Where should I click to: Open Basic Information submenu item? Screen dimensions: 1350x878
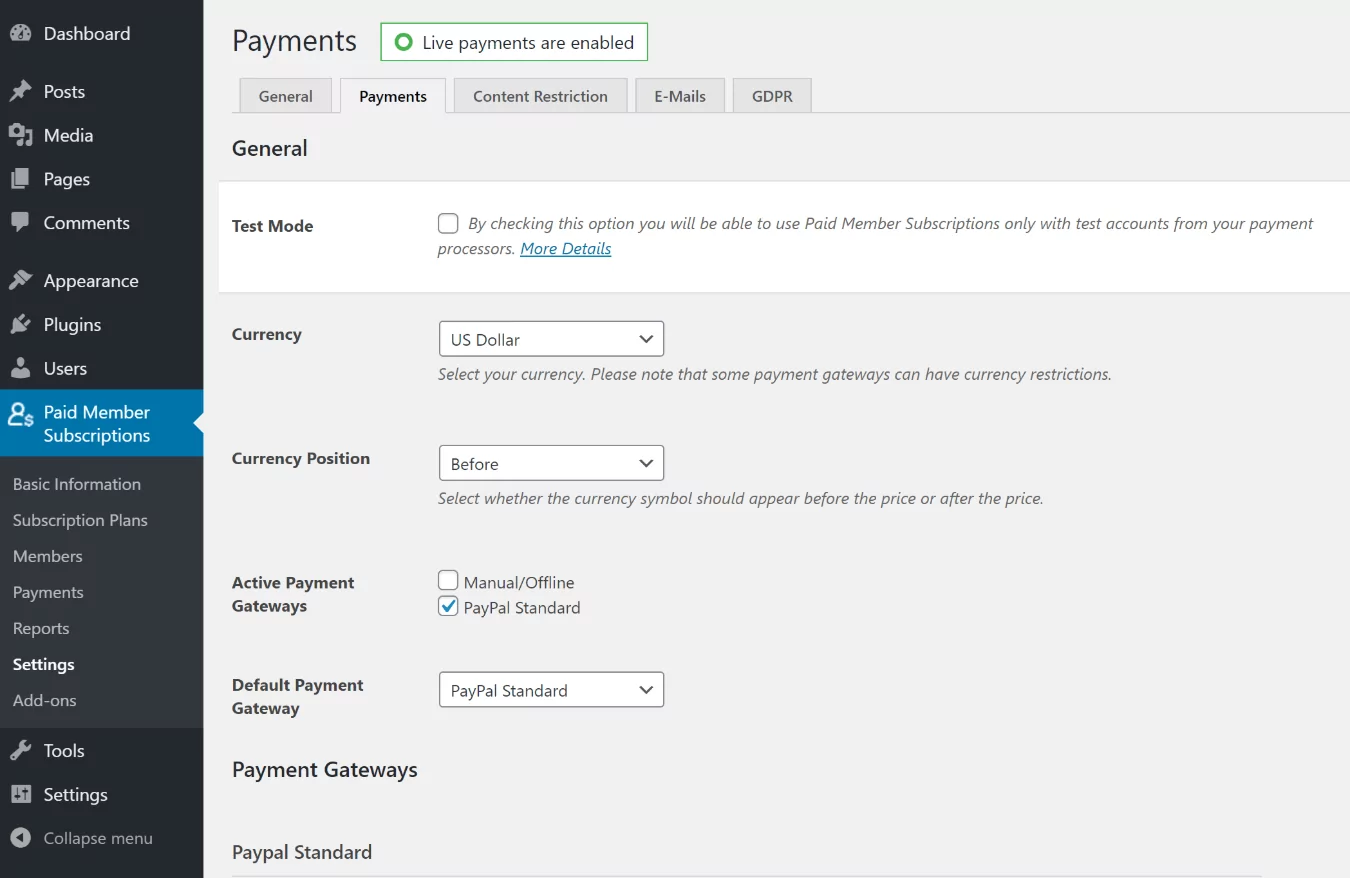point(77,484)
